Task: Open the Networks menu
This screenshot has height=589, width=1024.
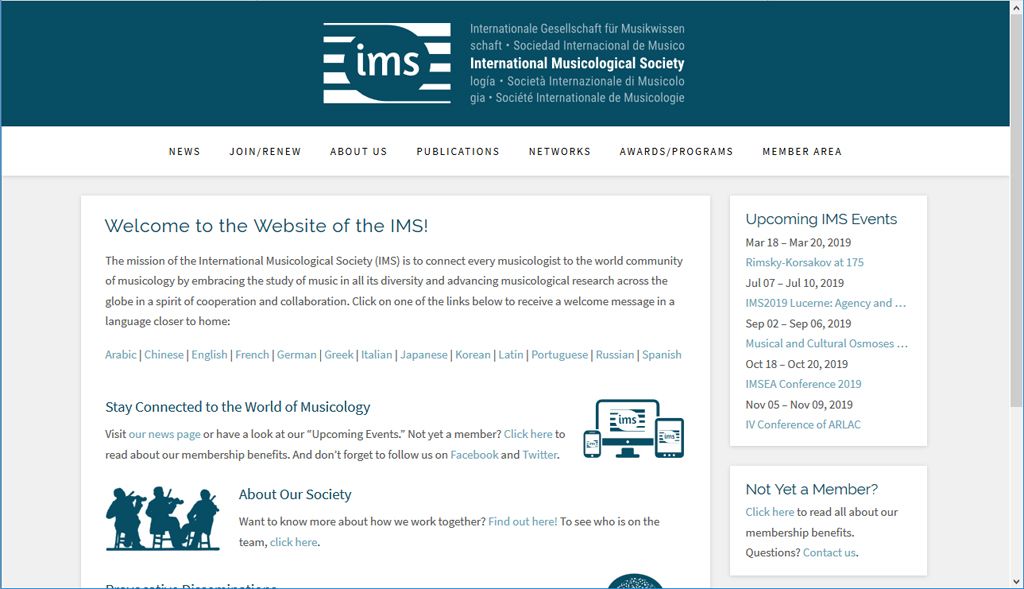Action: point(559,152)
